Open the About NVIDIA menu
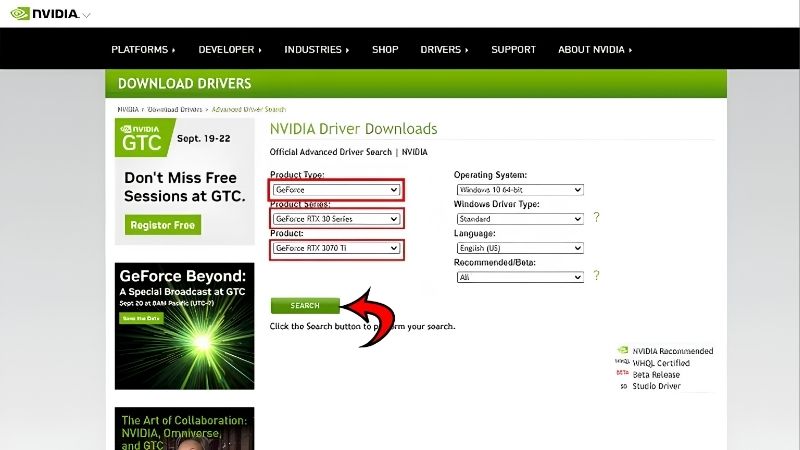The height and width of the screenshot is (450, 800). tap(595, 49)
